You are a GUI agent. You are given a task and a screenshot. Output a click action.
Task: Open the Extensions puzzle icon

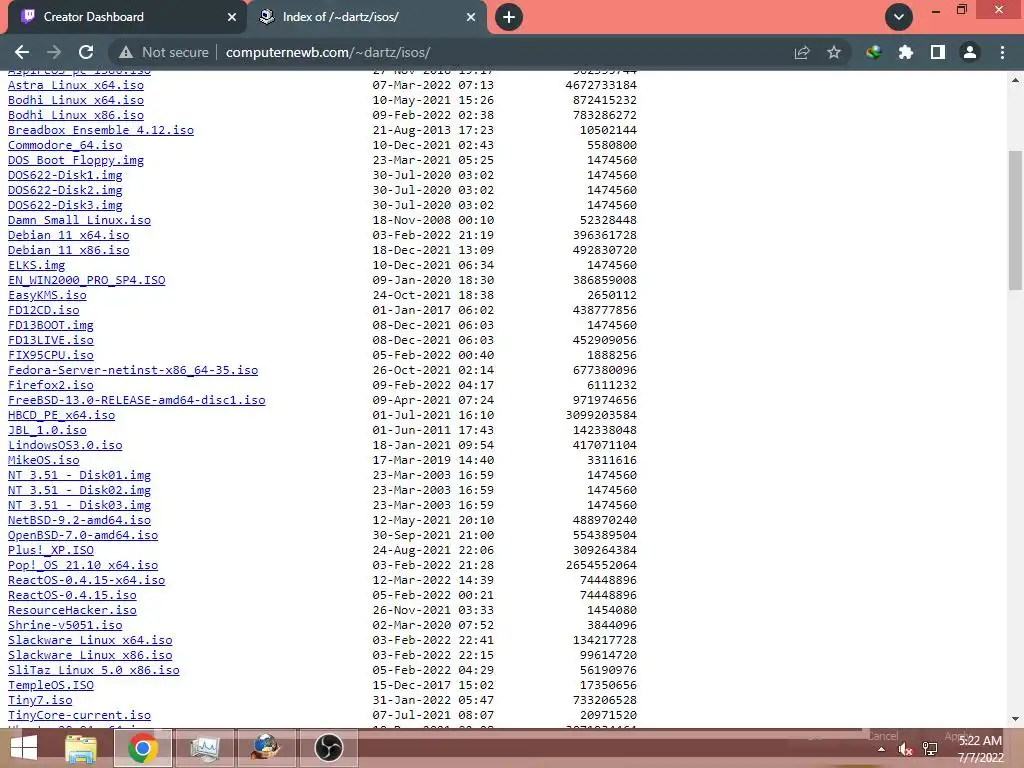(906, 52)
